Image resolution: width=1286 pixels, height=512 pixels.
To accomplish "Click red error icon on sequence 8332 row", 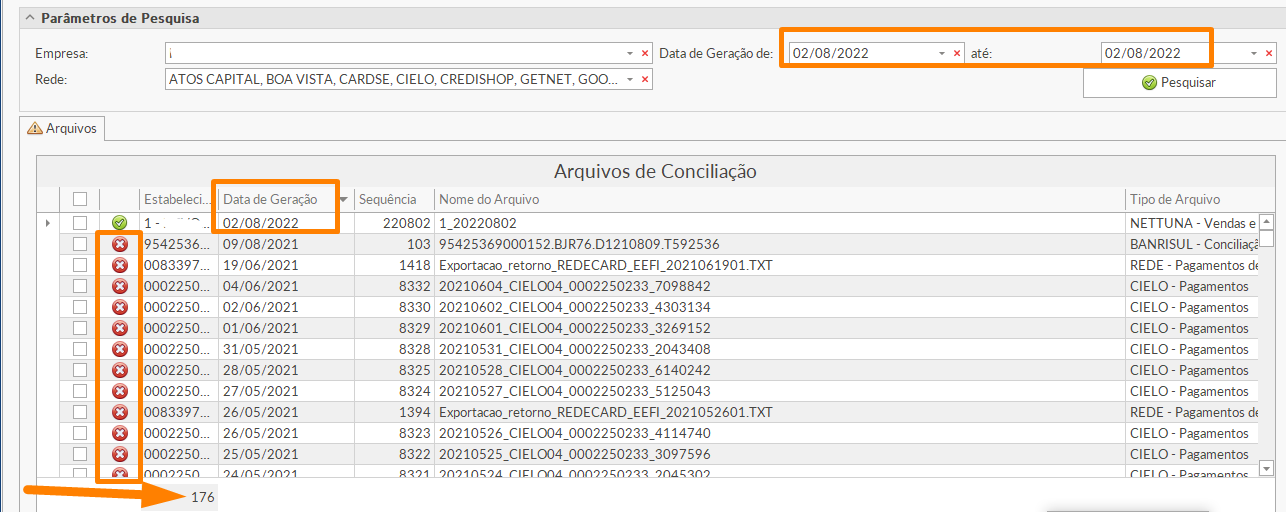I will click(x=120, y=286).
